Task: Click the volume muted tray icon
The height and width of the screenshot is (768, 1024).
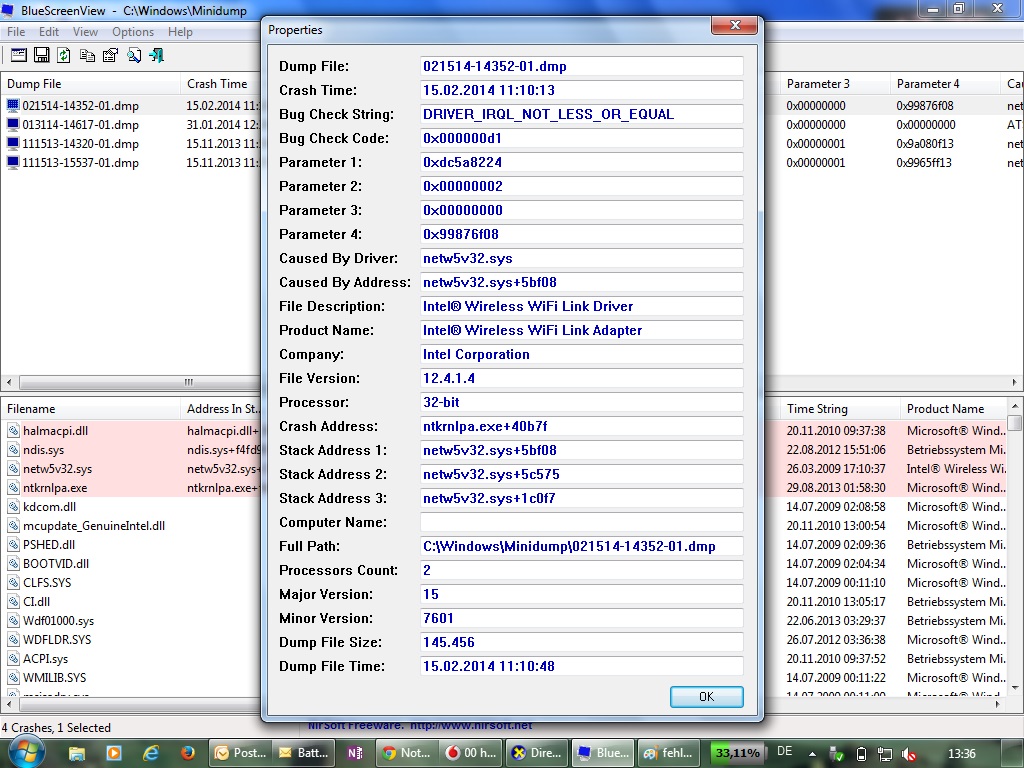Action: pos(908,754)
